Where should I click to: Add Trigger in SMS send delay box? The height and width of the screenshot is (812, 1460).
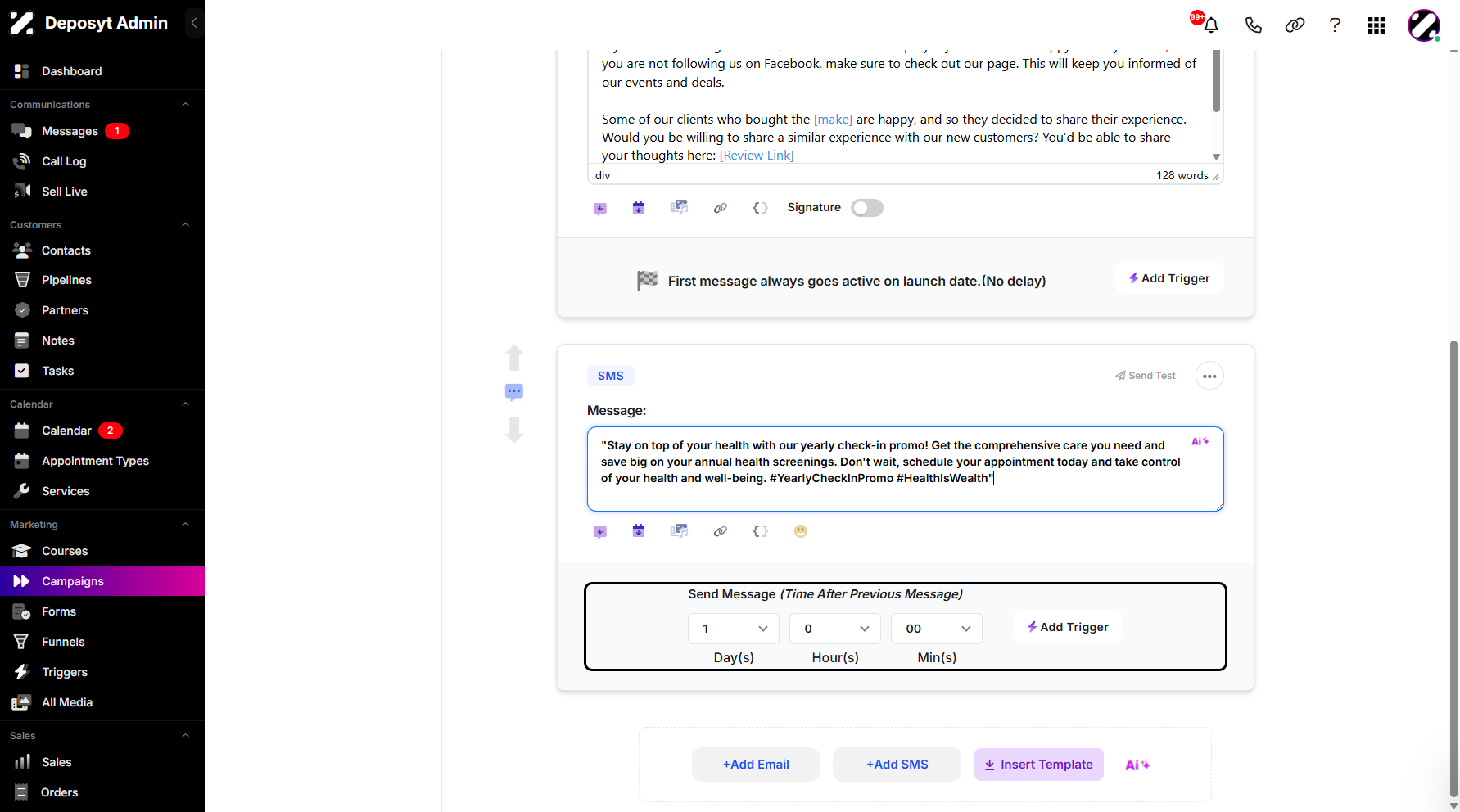click(x=1068, y=627)
